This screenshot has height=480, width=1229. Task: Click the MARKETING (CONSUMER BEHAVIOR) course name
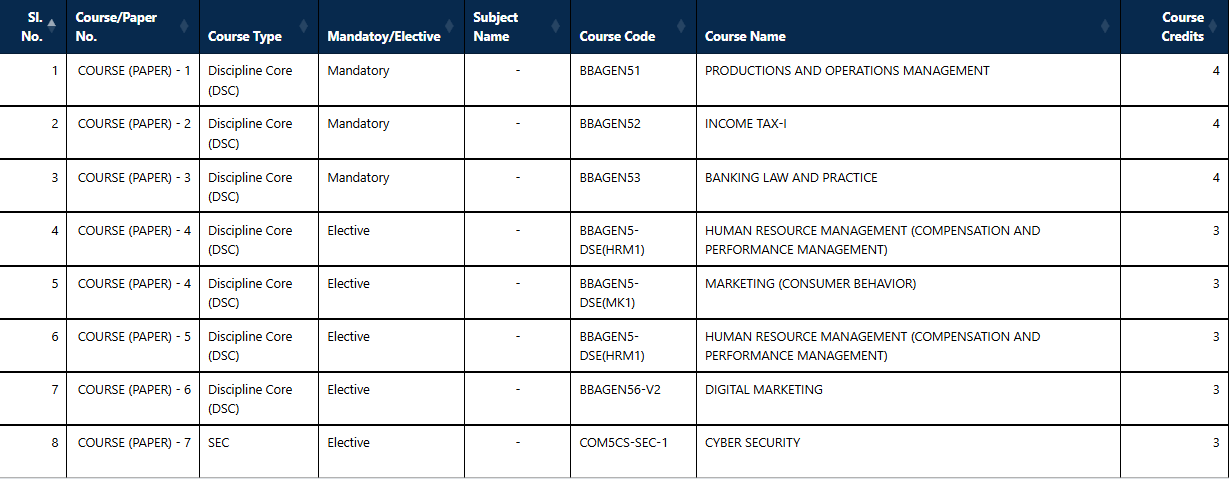pos(810,284)
